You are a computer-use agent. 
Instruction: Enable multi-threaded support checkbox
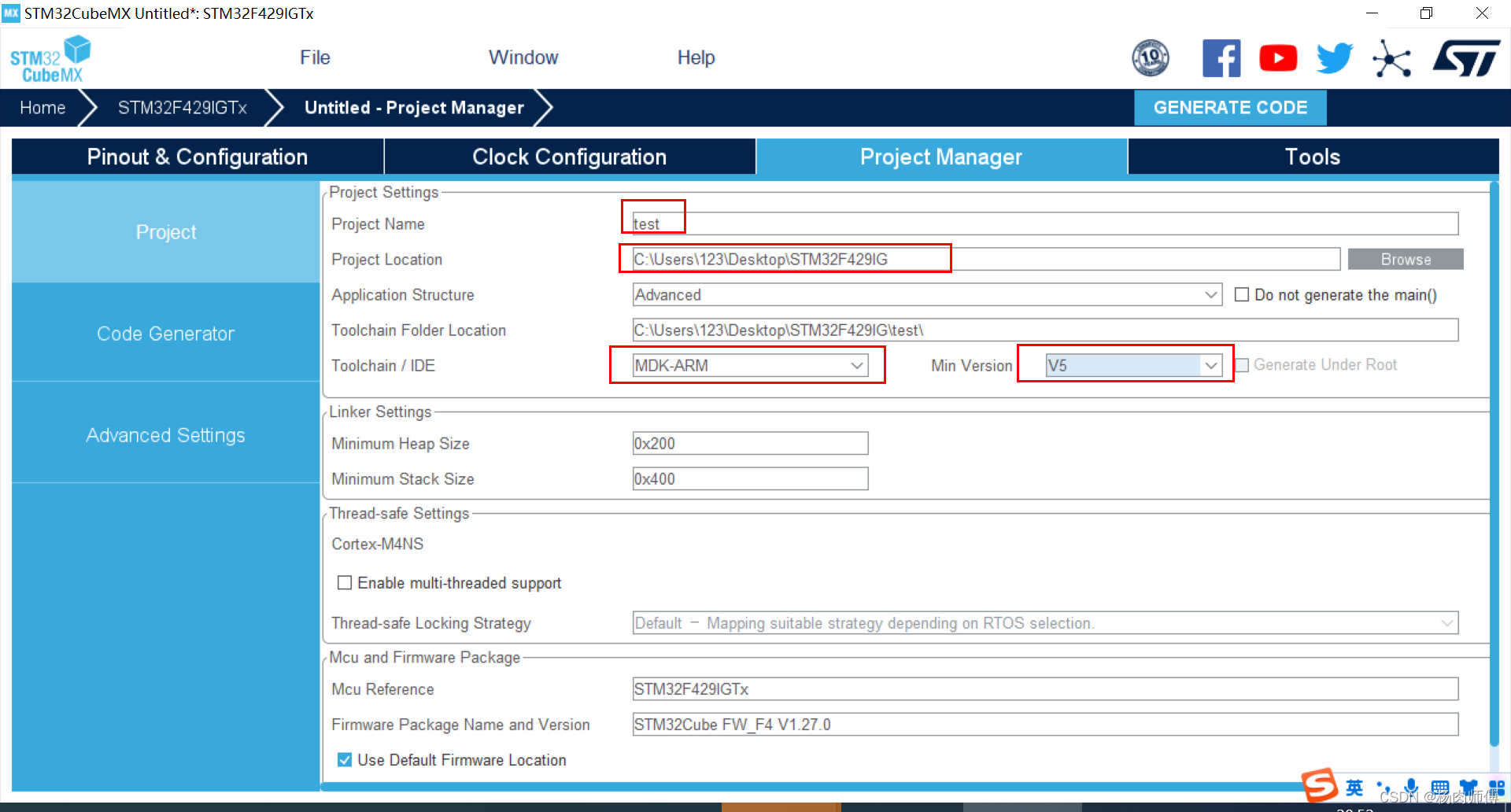coord(345,583)
